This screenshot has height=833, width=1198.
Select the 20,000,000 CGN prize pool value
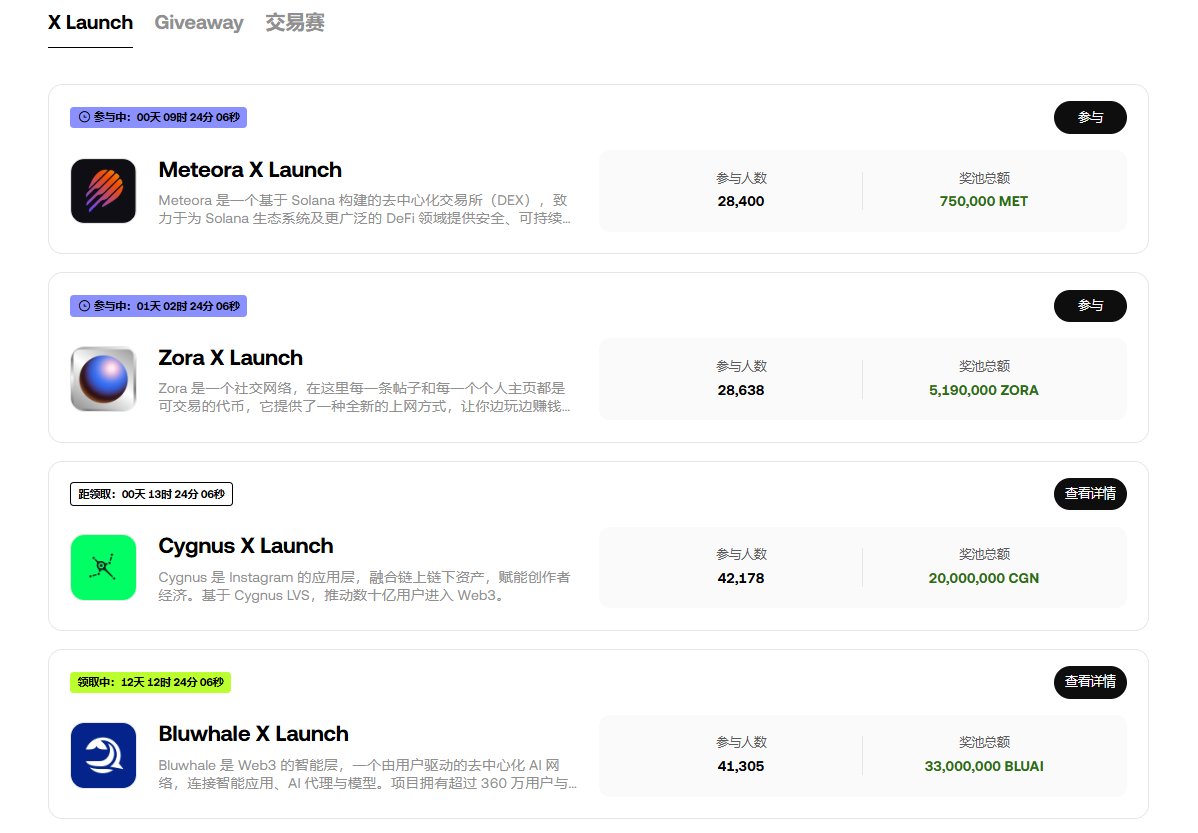tap(984, 578)
